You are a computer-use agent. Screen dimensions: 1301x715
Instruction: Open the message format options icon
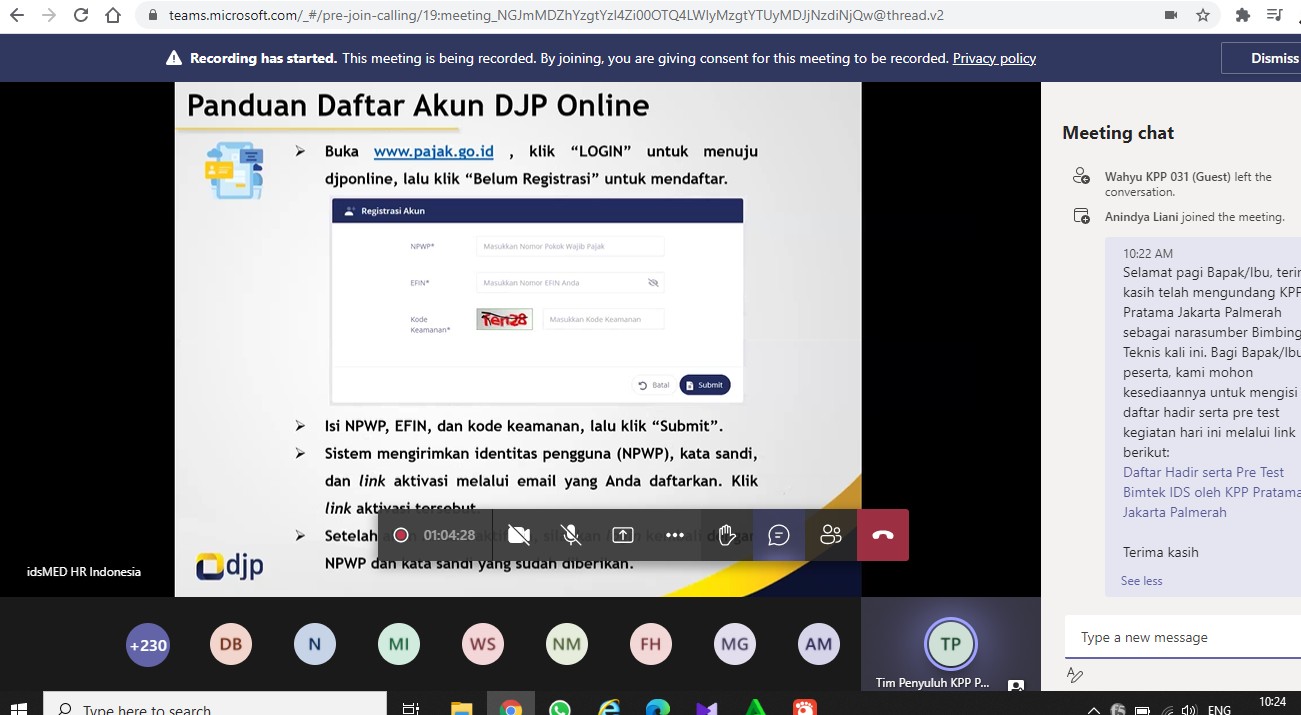[x=1075, y=675]
